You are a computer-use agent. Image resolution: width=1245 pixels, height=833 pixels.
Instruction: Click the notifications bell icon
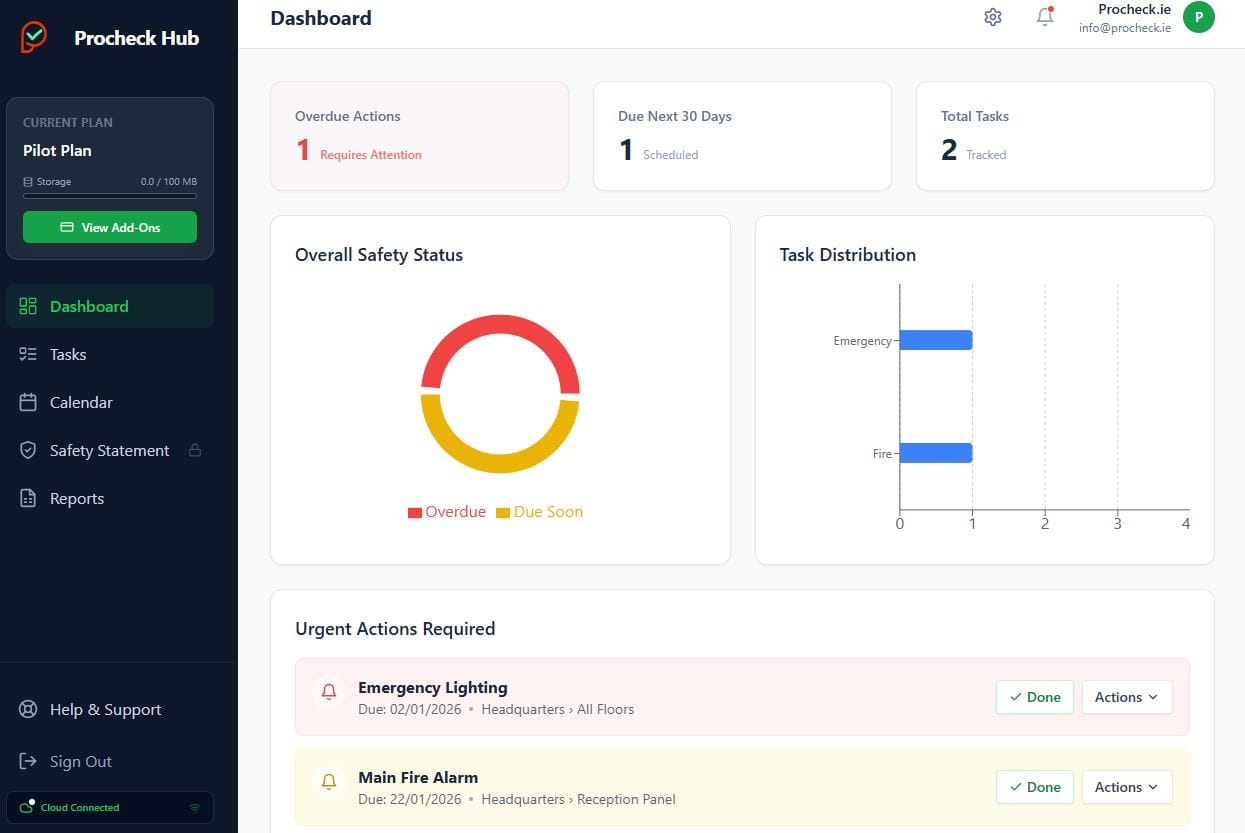[x=1044, y=17]
